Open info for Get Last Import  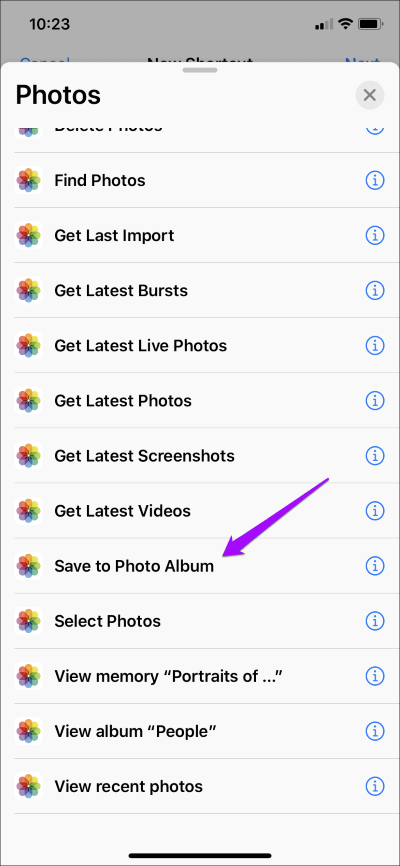click(375, 235)
